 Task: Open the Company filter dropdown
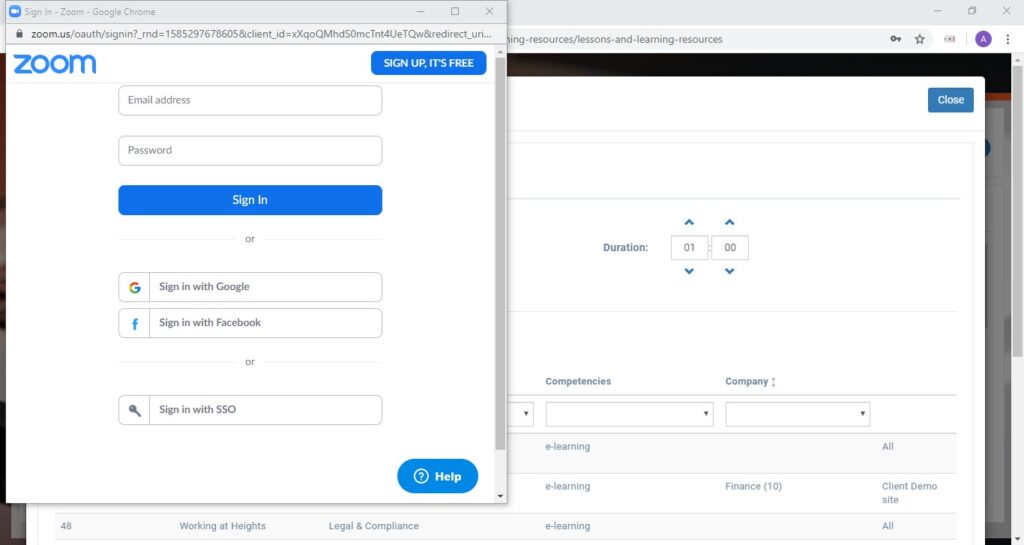[x=797, y=414]
